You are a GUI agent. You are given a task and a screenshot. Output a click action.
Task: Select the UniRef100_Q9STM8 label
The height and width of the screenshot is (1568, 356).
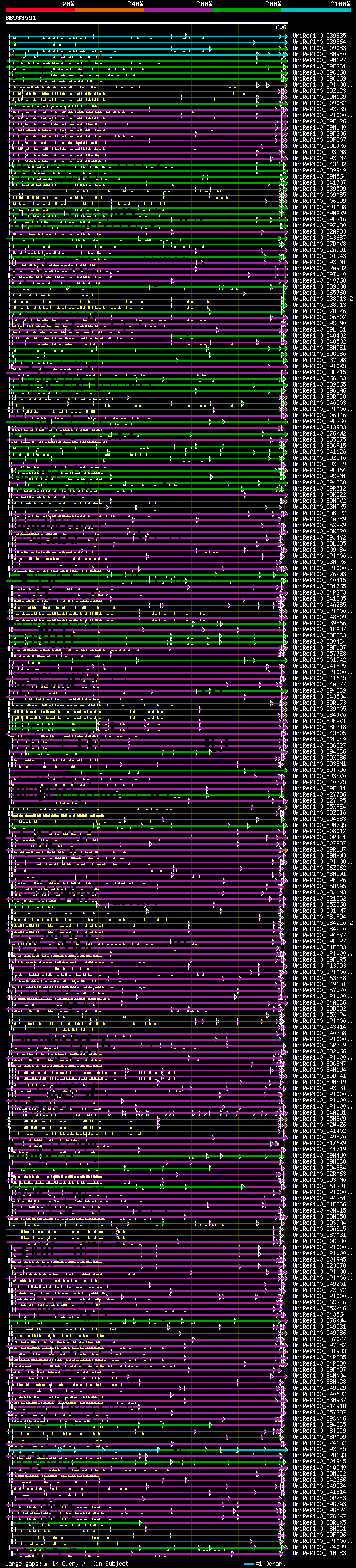pos(319,152)
